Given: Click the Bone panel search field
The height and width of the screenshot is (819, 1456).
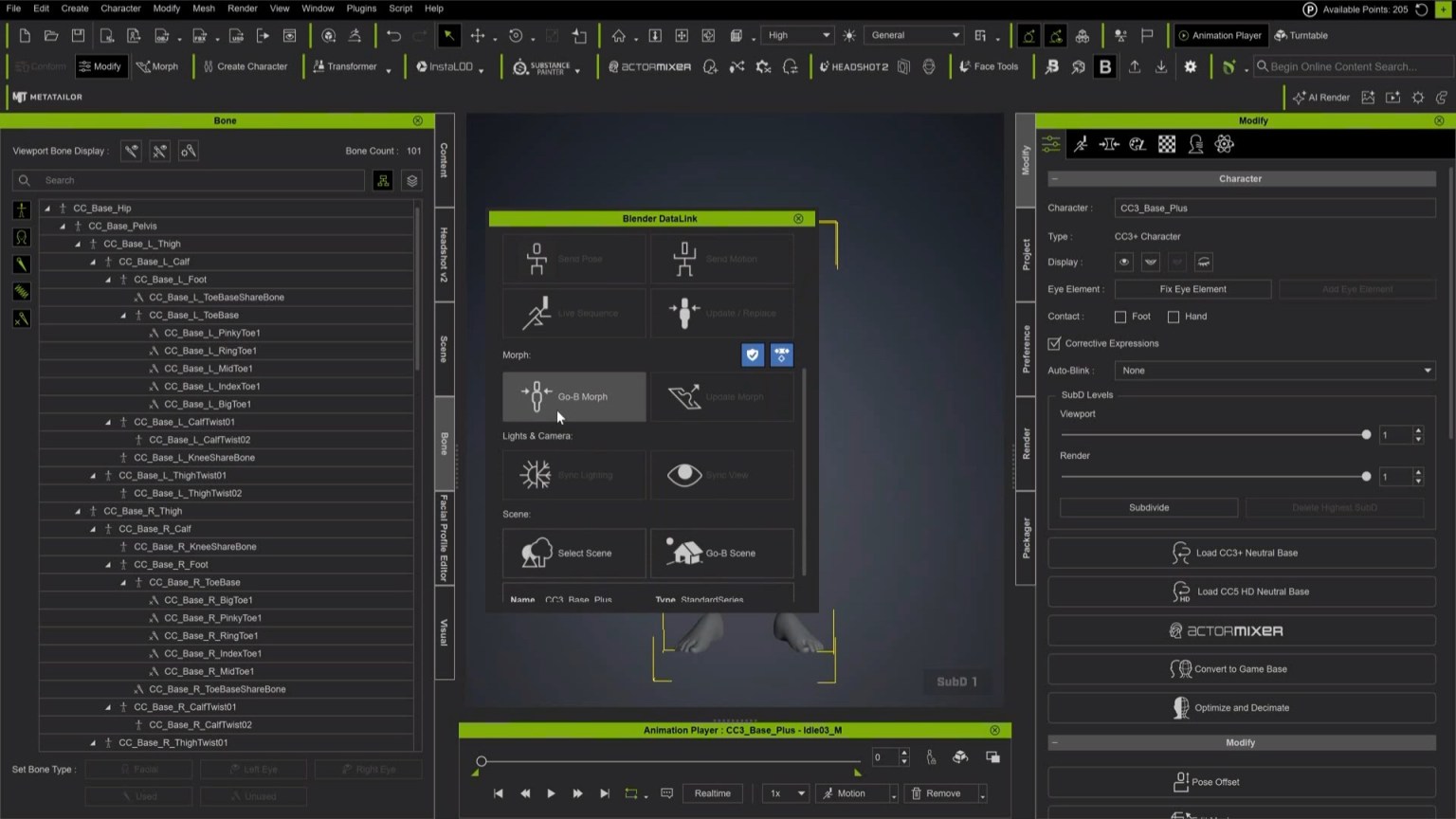Looking at the screenshot, I should [x=189, y=180].
